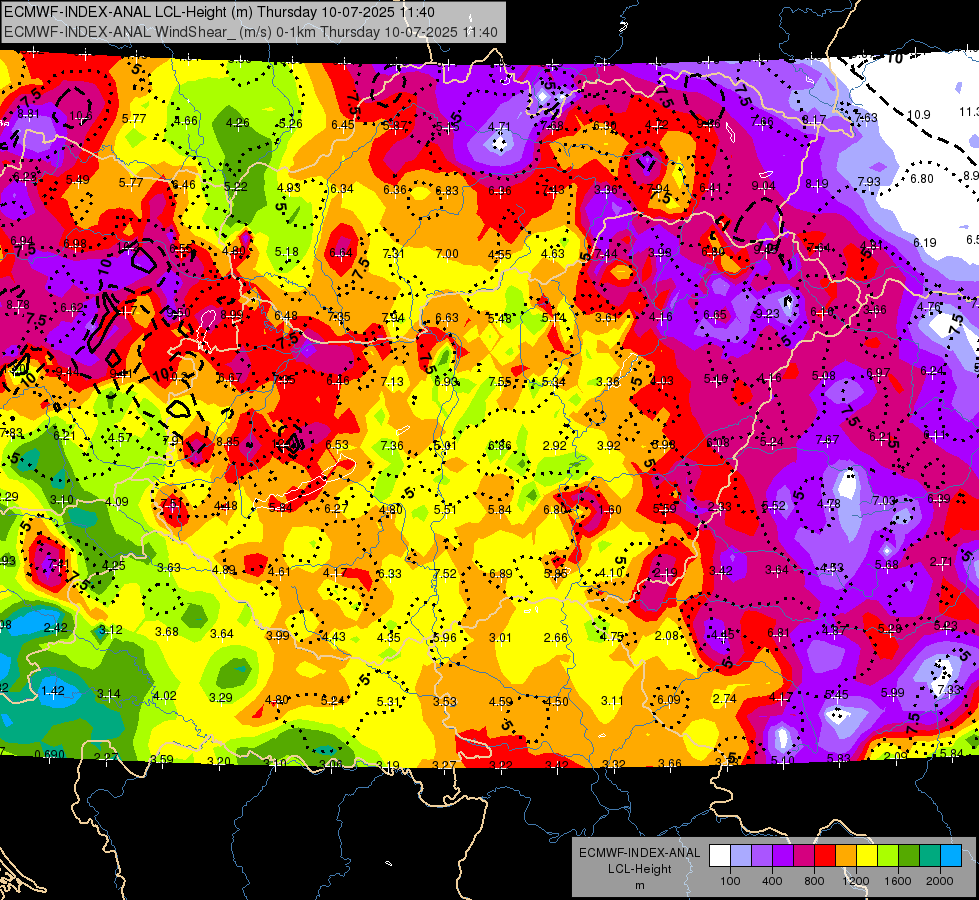
Task: Click the unit label m in legend
Action: point(639,885)
